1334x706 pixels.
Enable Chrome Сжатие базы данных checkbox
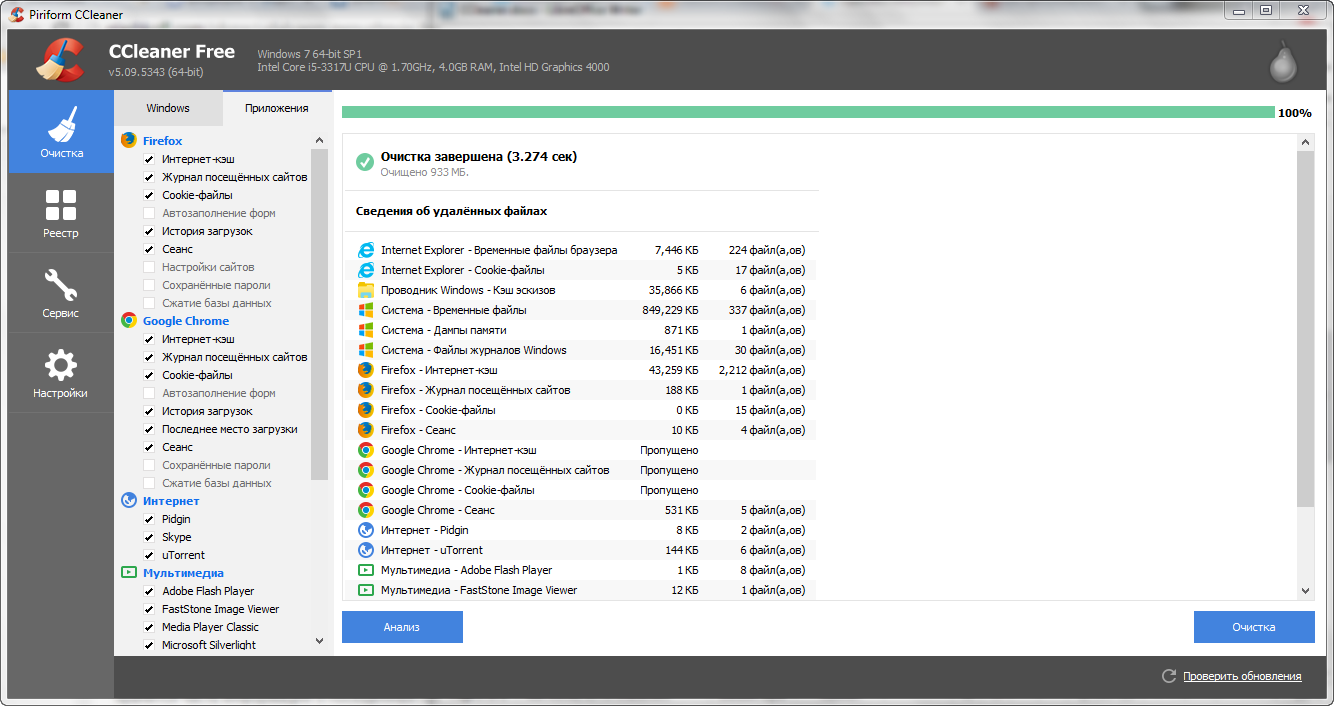click(x=149, y=483)
